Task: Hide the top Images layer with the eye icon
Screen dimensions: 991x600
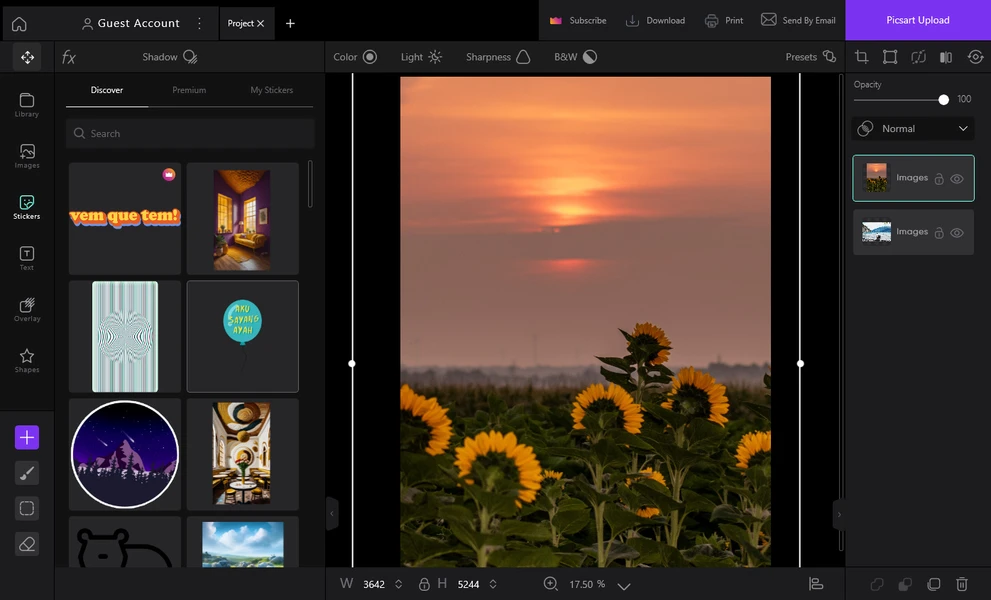Action: pyautogui.click(x=957, y=179)
